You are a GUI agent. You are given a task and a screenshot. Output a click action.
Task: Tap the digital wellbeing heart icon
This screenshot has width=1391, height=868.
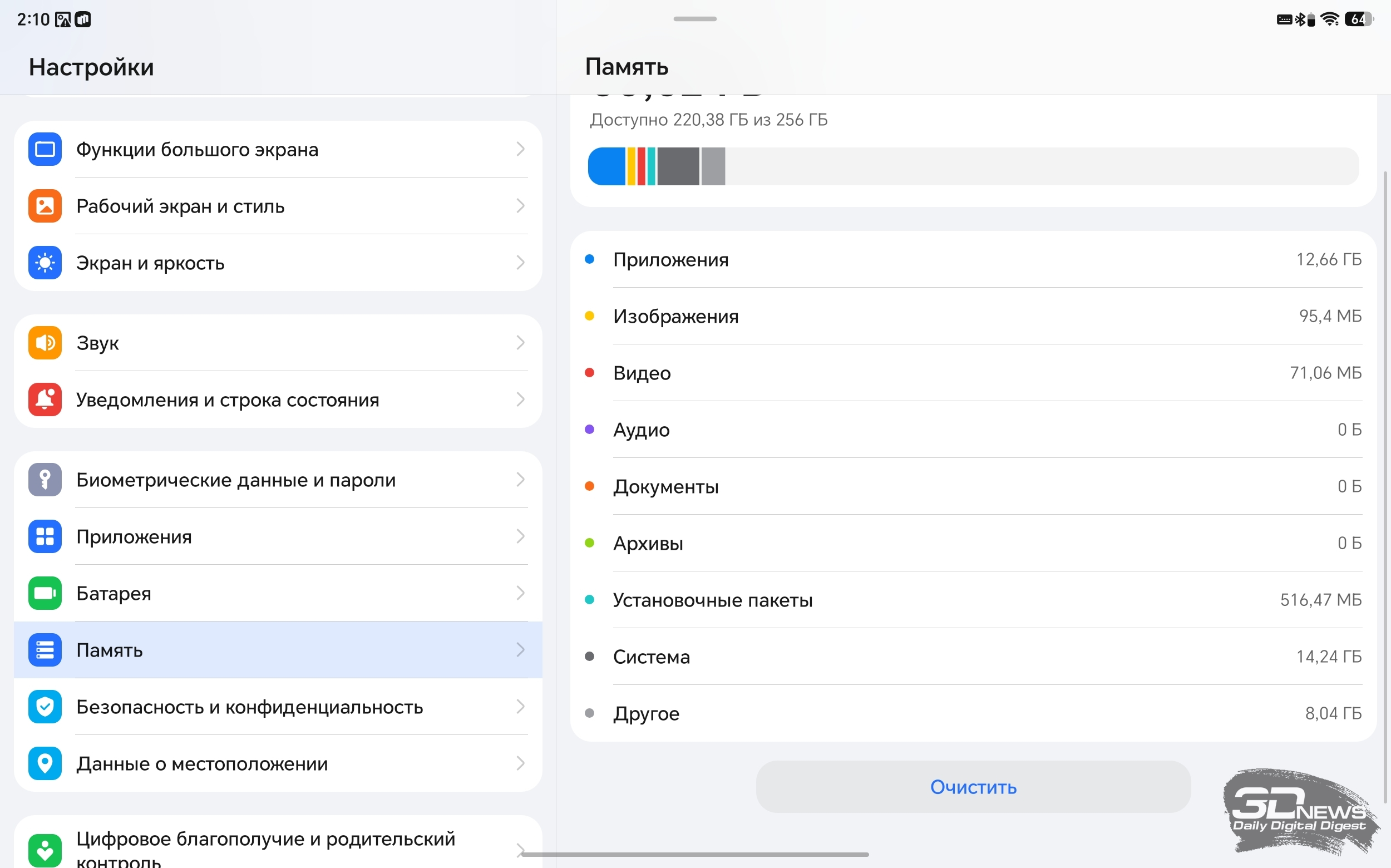pos(45,850)
